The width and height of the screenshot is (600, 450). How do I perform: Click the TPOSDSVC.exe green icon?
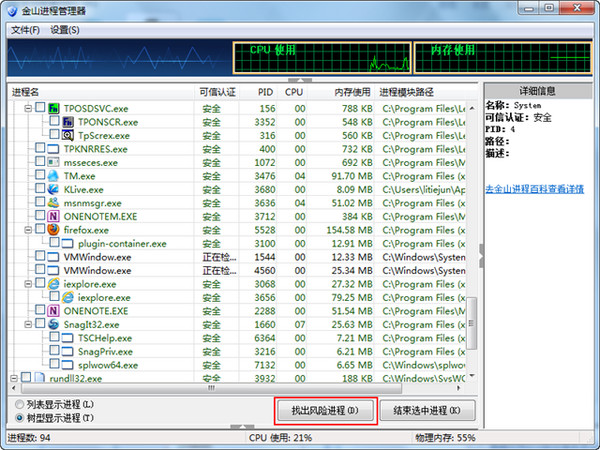coord(54,108)
